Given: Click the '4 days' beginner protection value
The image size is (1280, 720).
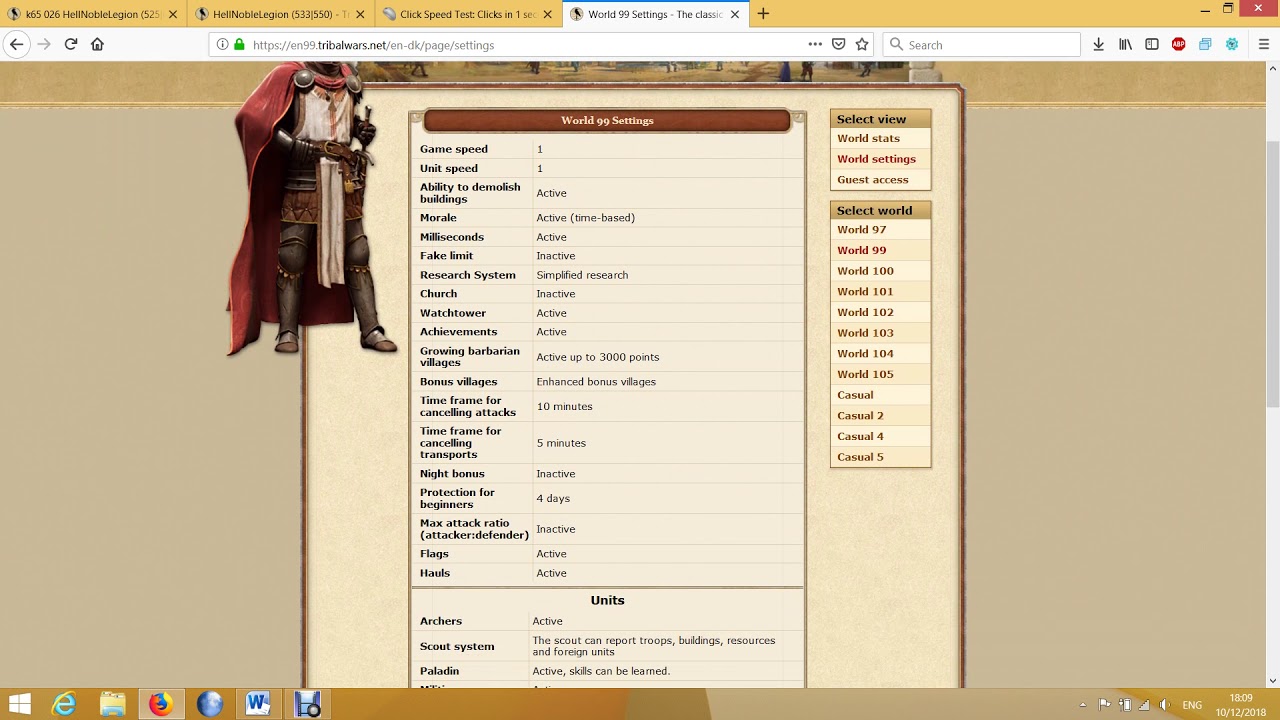Looking at the screenshot, I should point(553,498).
